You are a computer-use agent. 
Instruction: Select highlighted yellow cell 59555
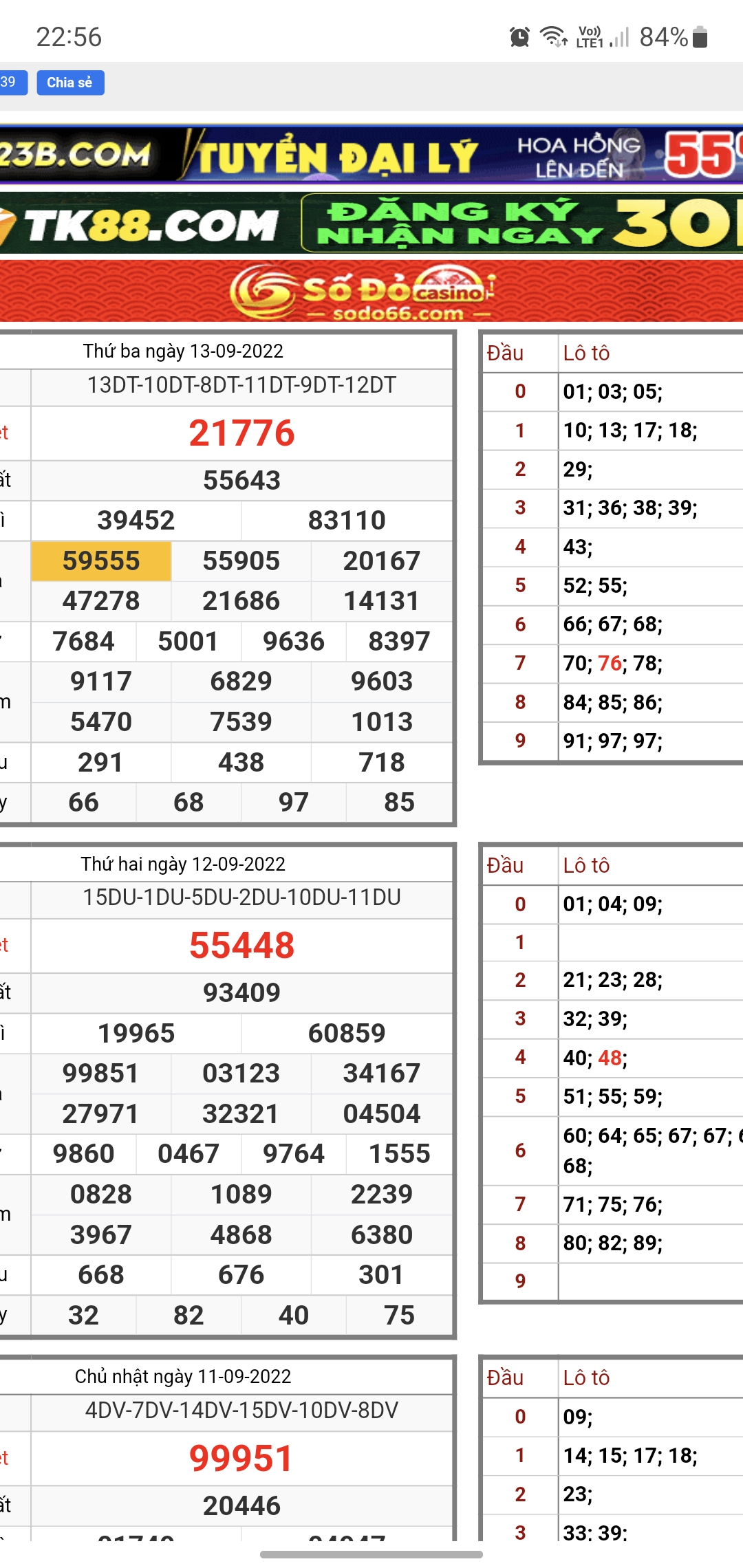tap(101, 561)
